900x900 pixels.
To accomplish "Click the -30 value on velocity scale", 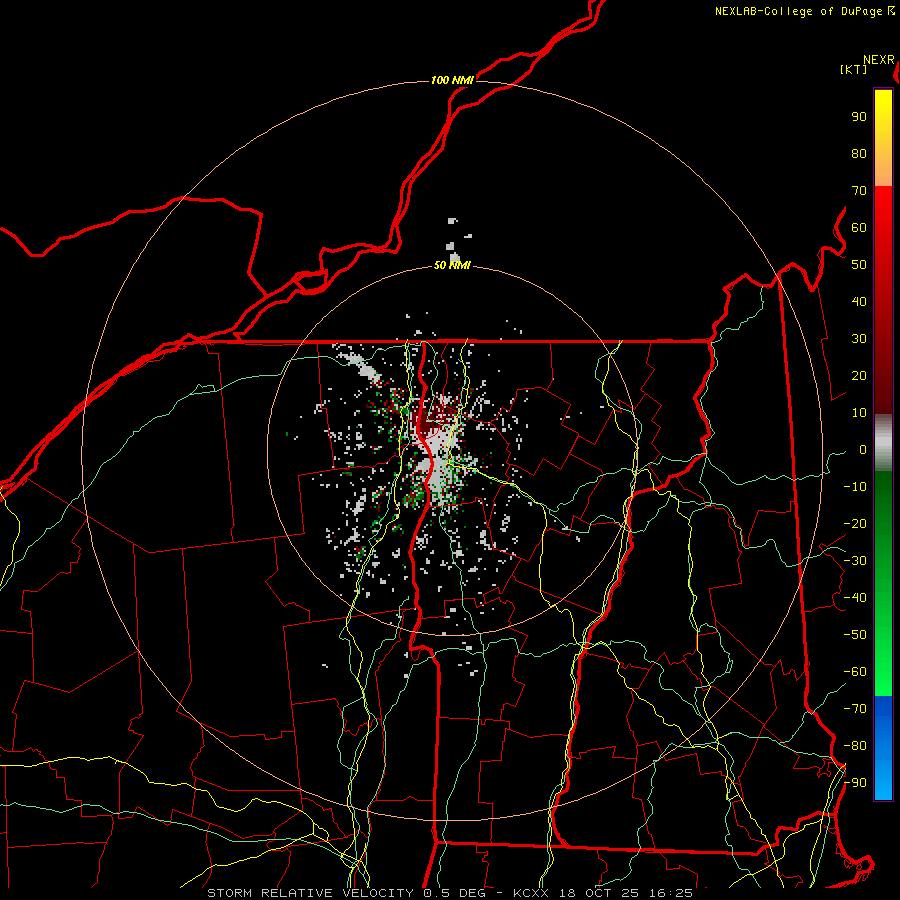I will pos(855,561).
